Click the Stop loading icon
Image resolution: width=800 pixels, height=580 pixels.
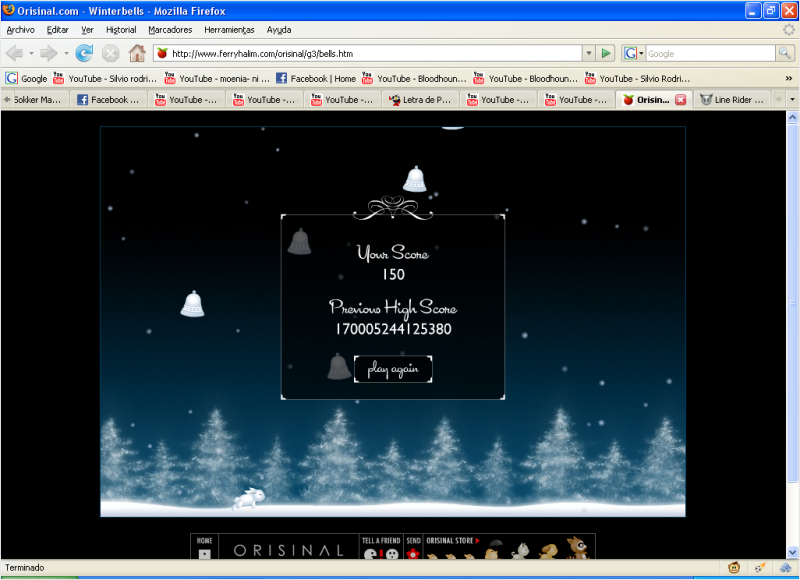click(x=111, y=53)
